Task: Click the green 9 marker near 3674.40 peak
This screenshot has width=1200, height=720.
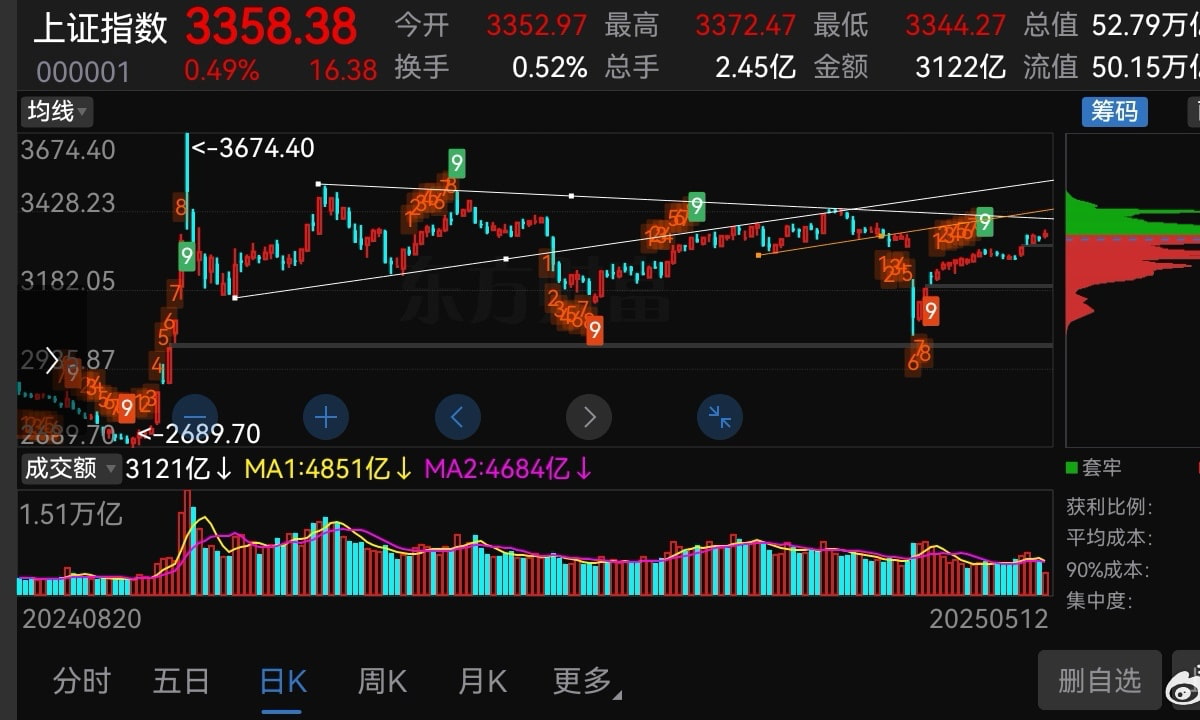Action: 187,256
